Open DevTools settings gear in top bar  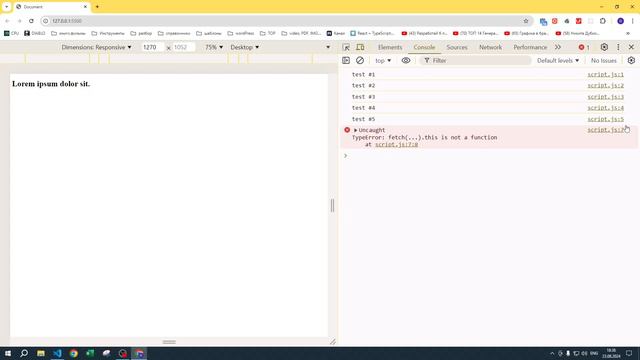[604, 47]
